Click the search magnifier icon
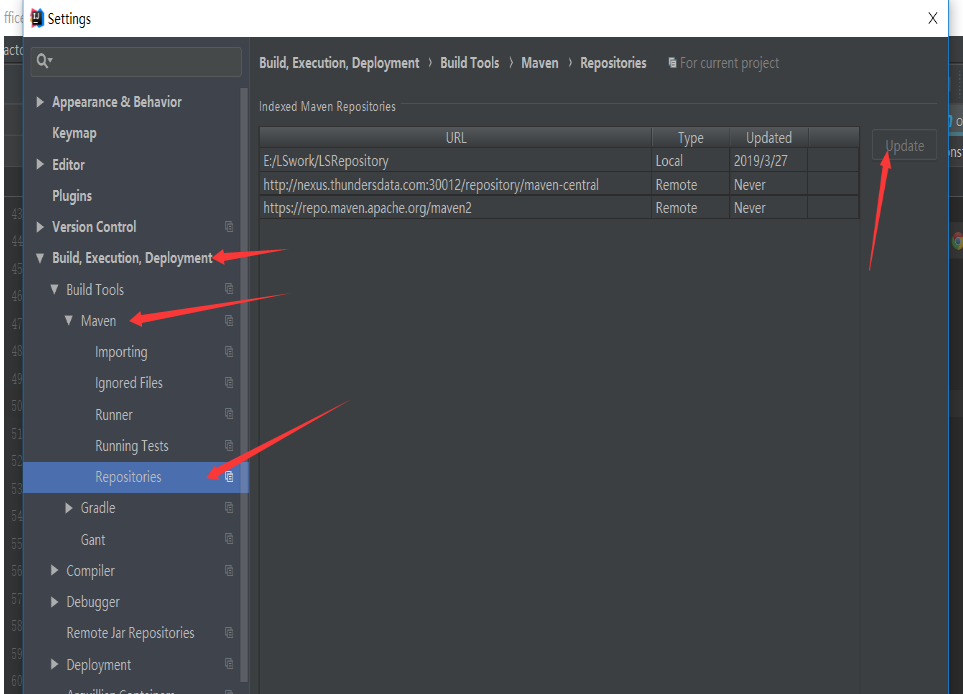The height and width of the screenshot is (694, 963). tap(44, 60)
